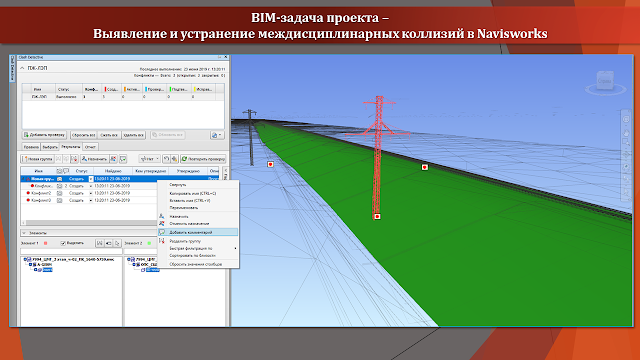Select the Конфликт2 row in results
Image resolution: width=640 pixels, height=360 pixels.
89,193
